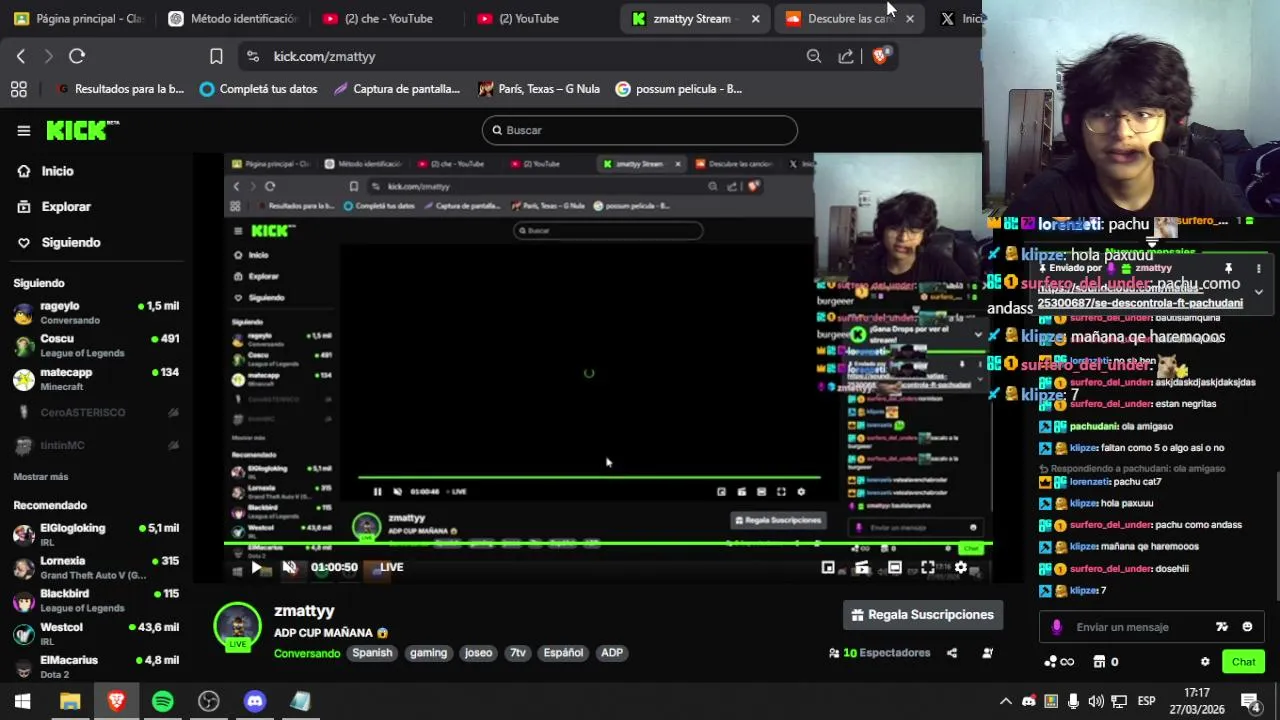Switch to the Página principal tab
This screenshot has height=720, width=1280.
click(x=79, y=18)
